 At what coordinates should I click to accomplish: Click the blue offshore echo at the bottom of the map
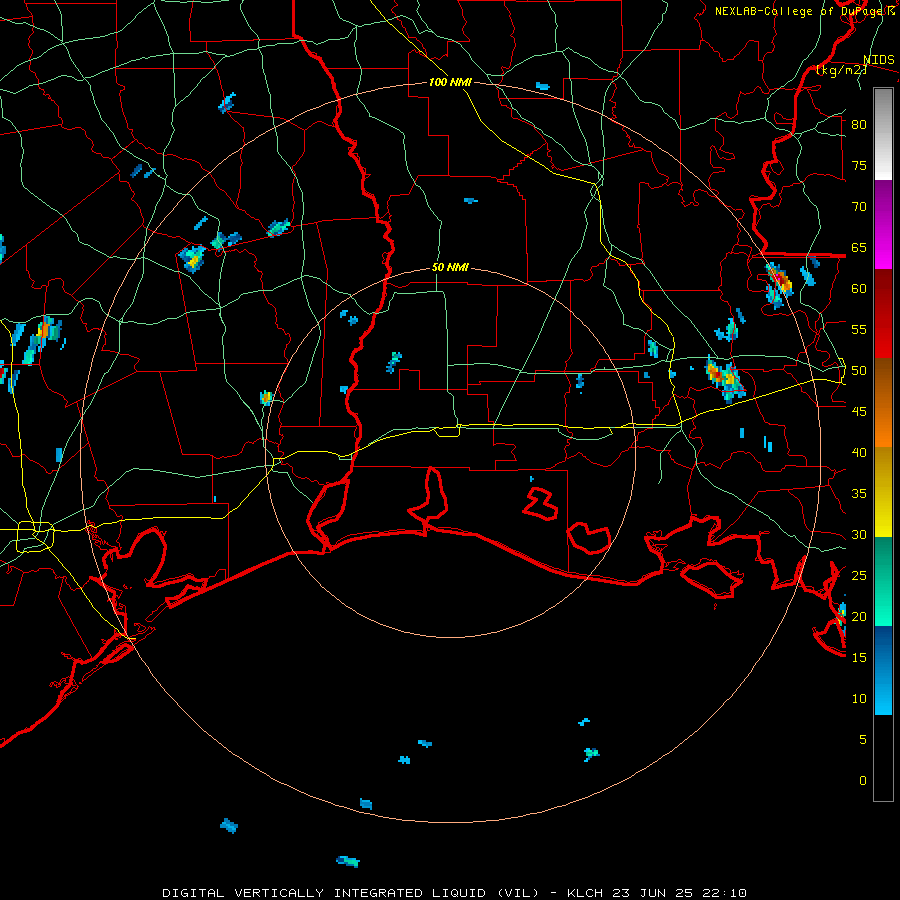click(348, 861)
